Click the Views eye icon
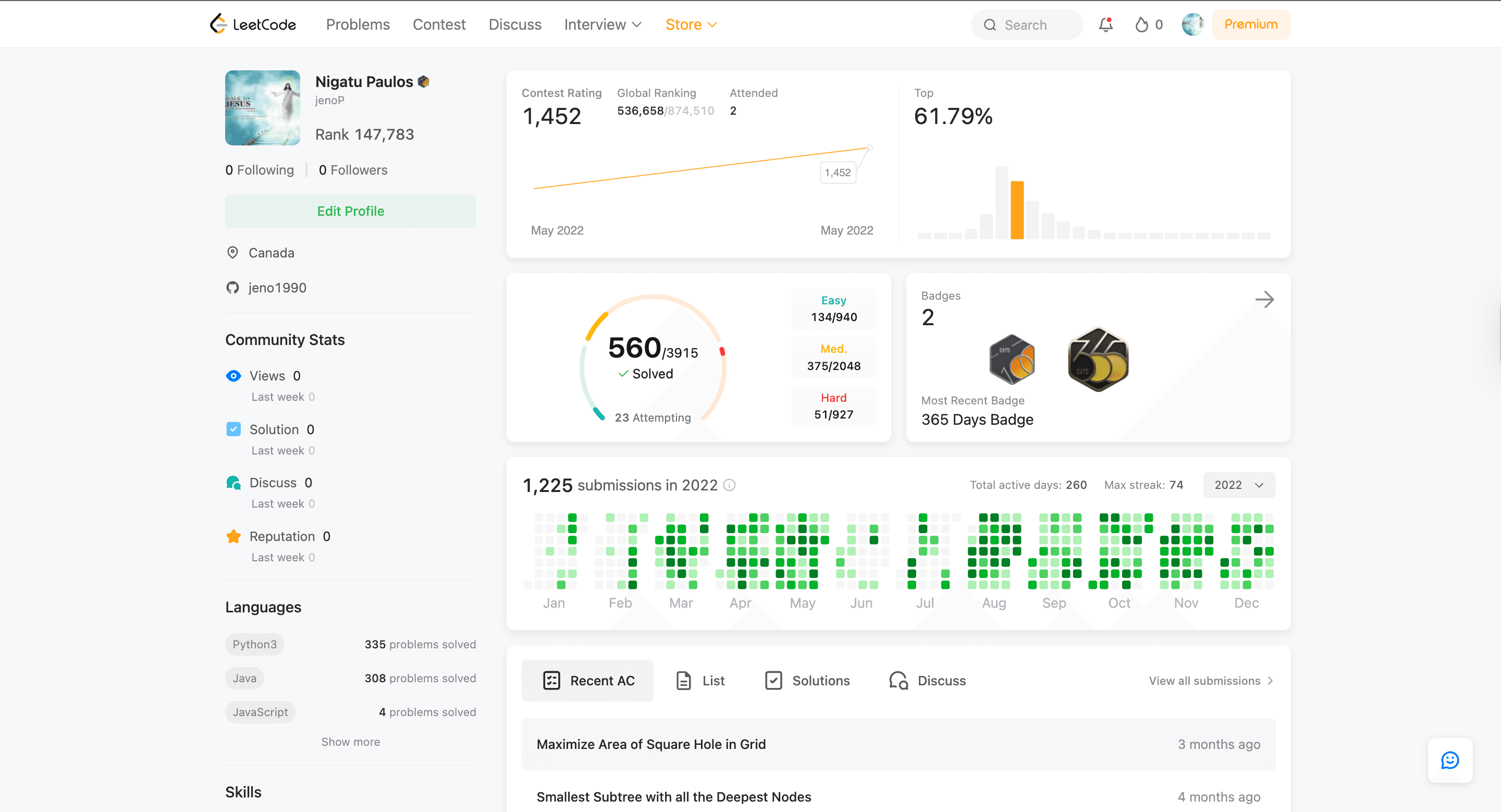Viewport: 1501px width, 812px height. pos(233,376)
